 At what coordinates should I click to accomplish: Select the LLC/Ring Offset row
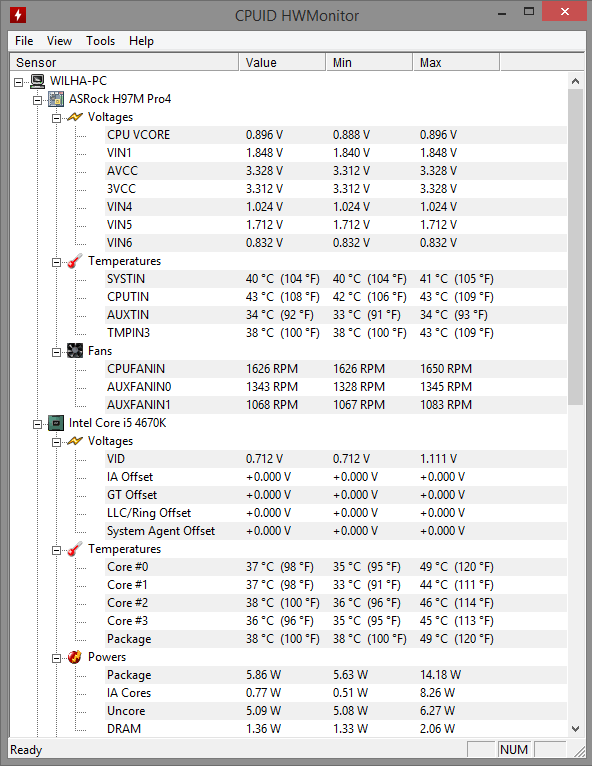click(336, 513)
